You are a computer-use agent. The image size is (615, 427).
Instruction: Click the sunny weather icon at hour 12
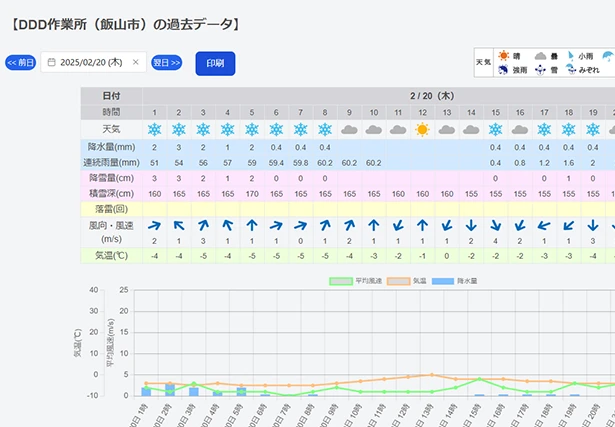tap(422, 130)
